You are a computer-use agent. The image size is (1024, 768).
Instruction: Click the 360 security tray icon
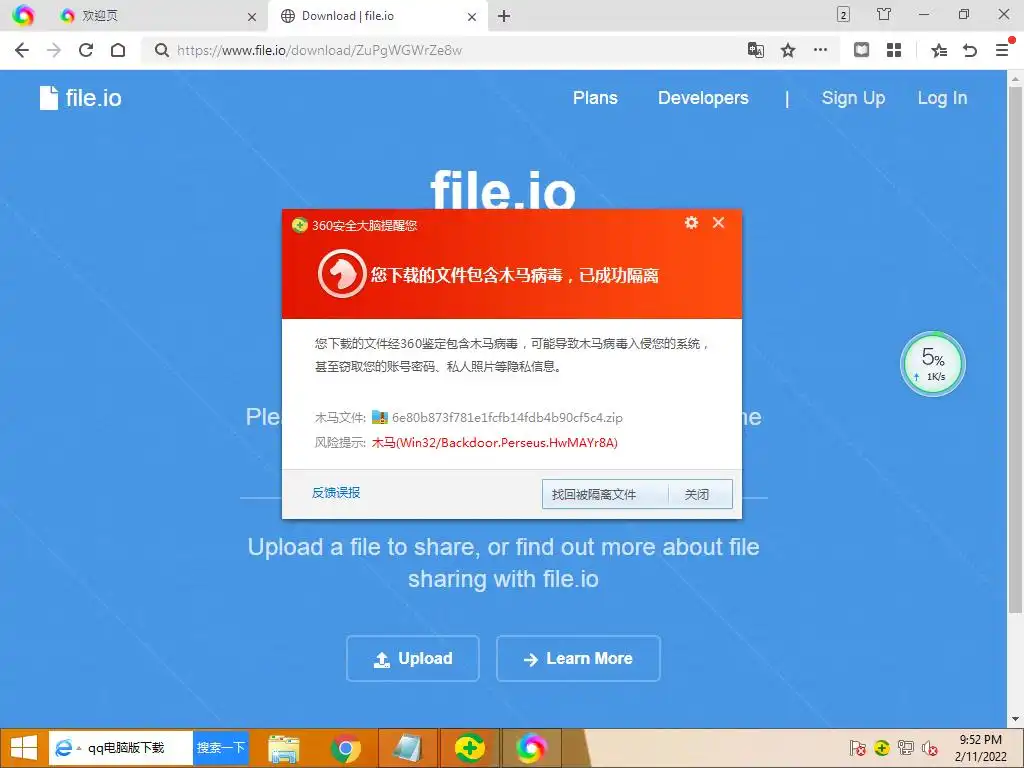pos(882,748)
